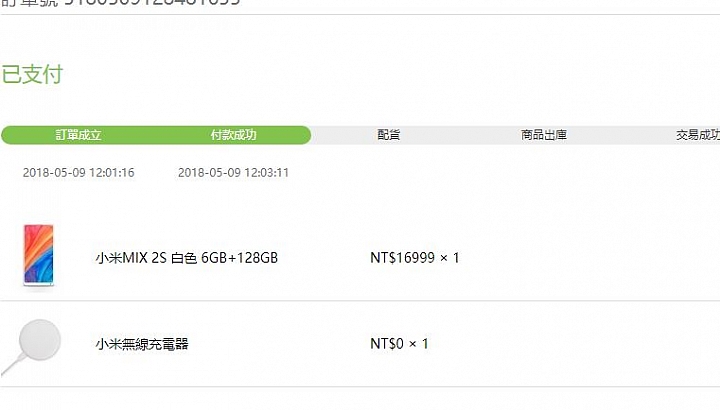Click the divider row below 小米MIX 2S item
This screenshot has height=410, width=720.
pyautogui.click(x=360, y=301)
